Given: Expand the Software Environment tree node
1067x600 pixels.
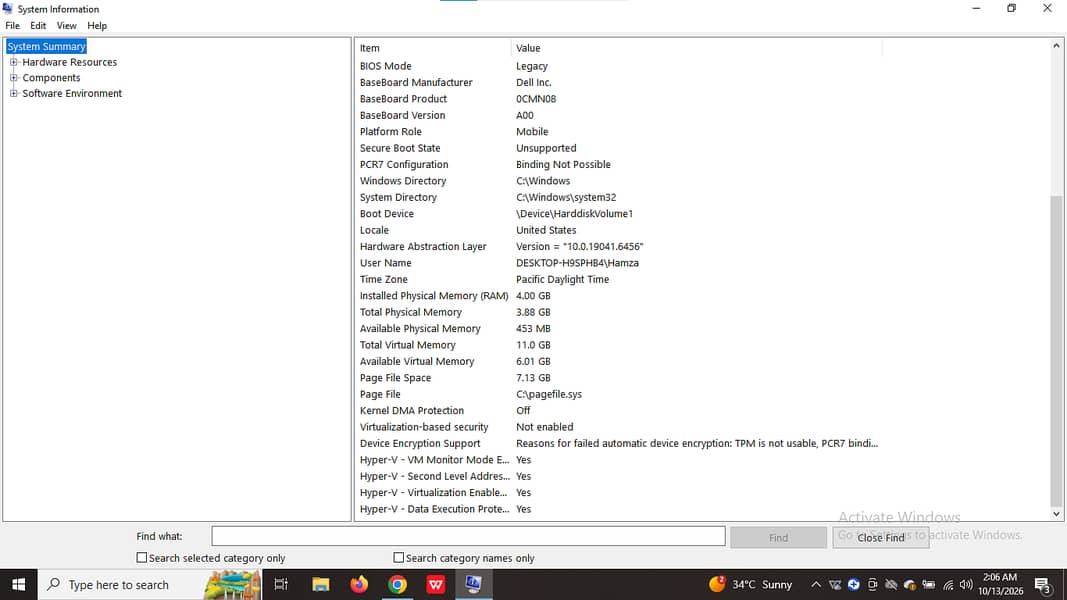Looking at the screenshot, I should tap(14, 93).
